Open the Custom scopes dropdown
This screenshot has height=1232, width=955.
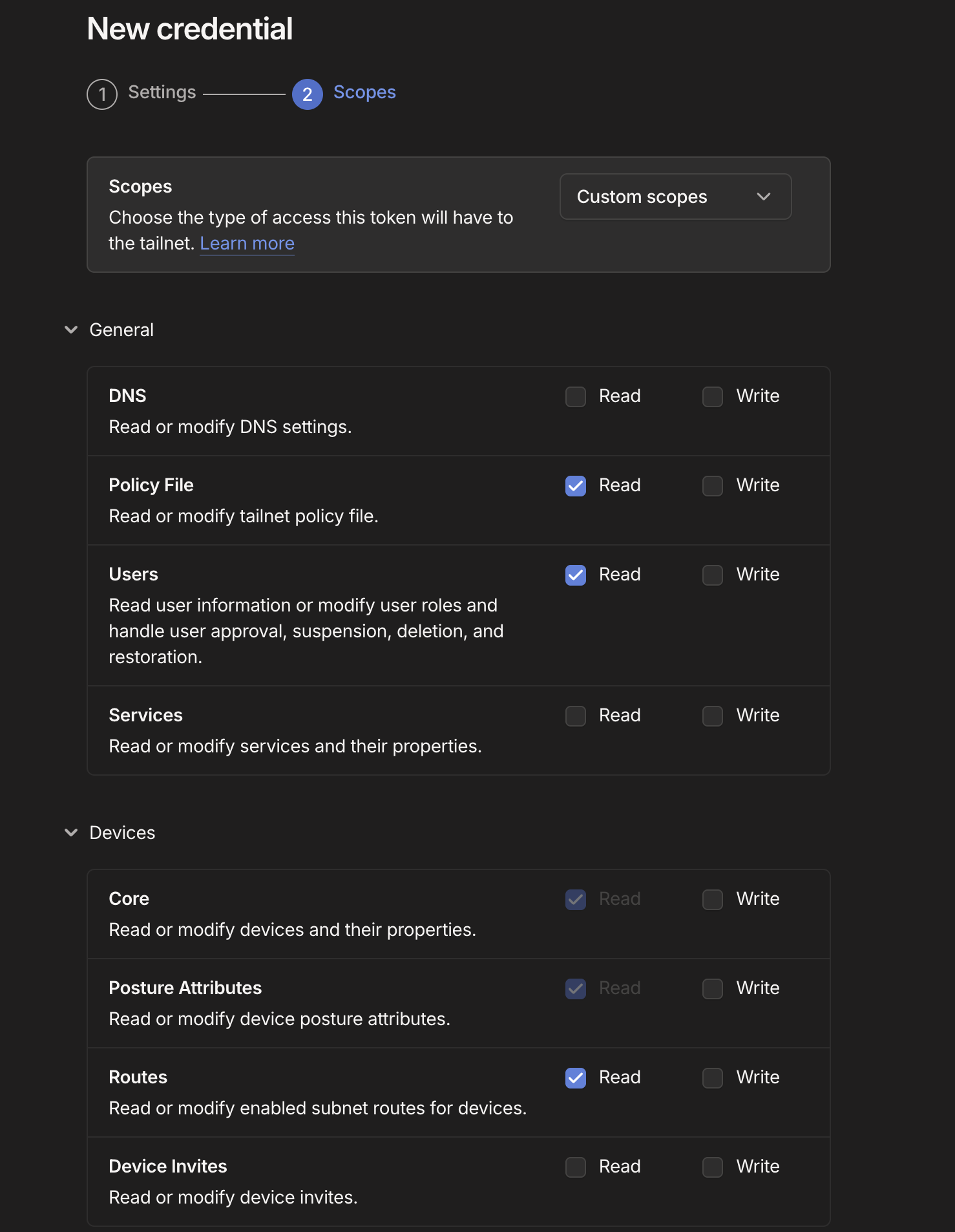pos(675,196)
